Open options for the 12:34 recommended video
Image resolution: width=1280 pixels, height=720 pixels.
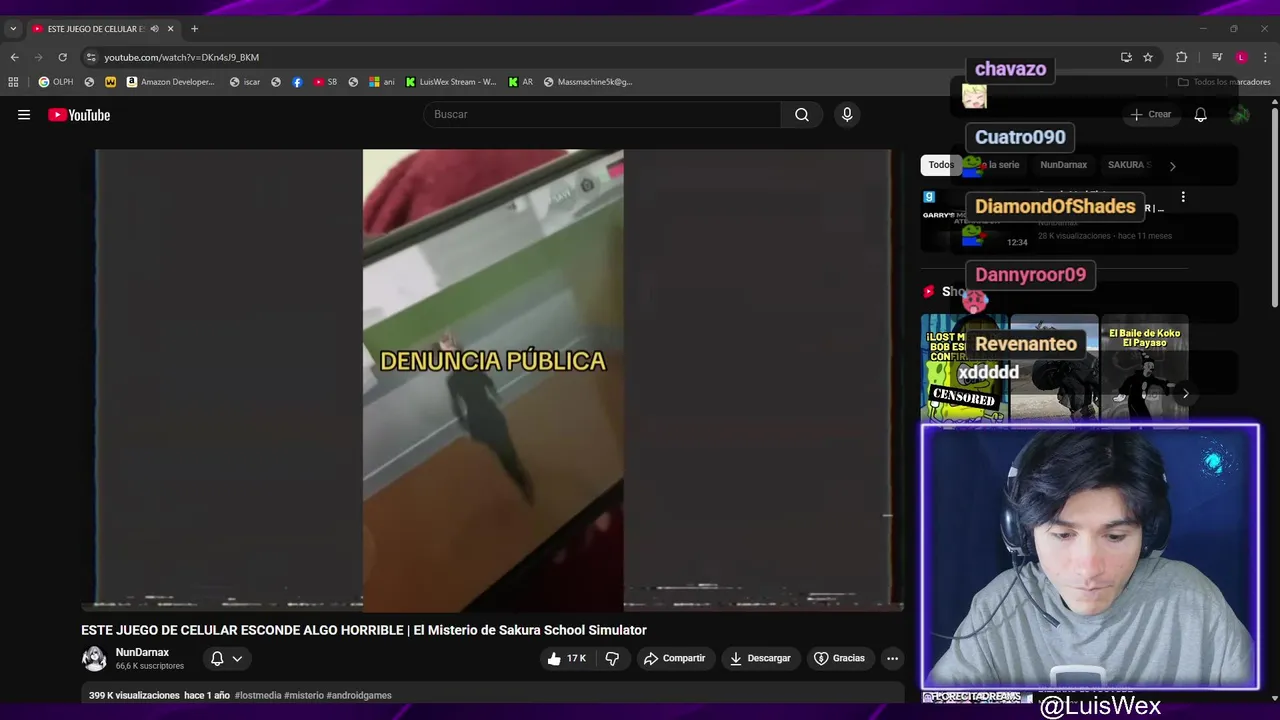point(1183,198)
